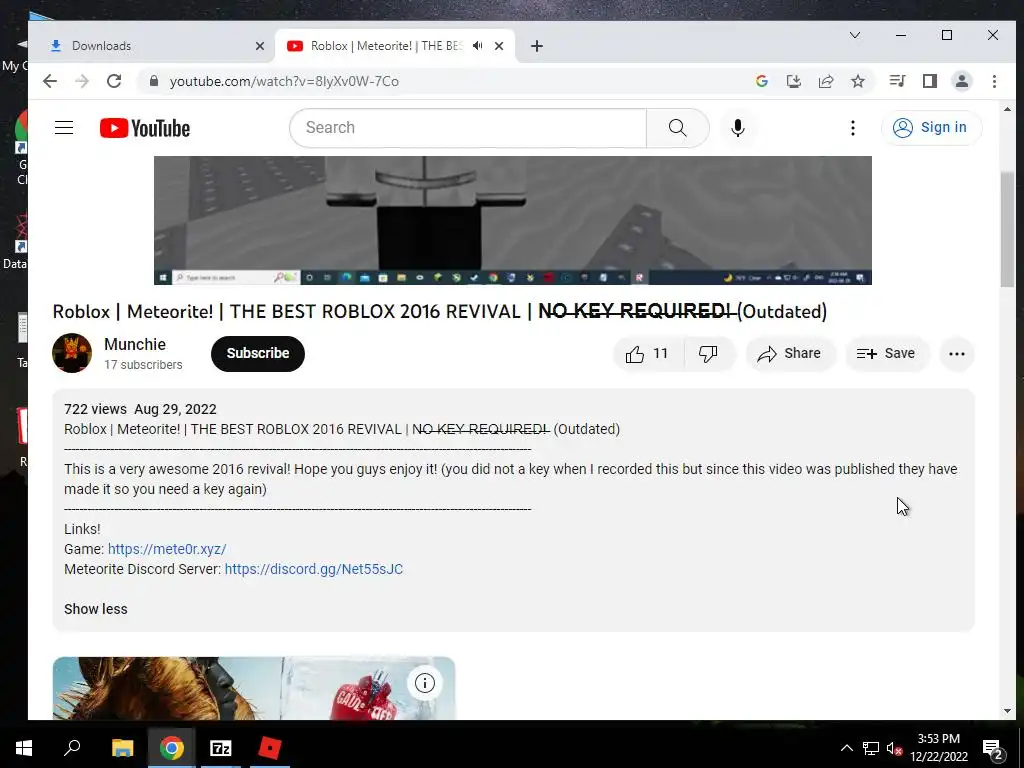Open the muted volume tray icon
This screenshot has width=1024, height=768.
coord(894,748)
